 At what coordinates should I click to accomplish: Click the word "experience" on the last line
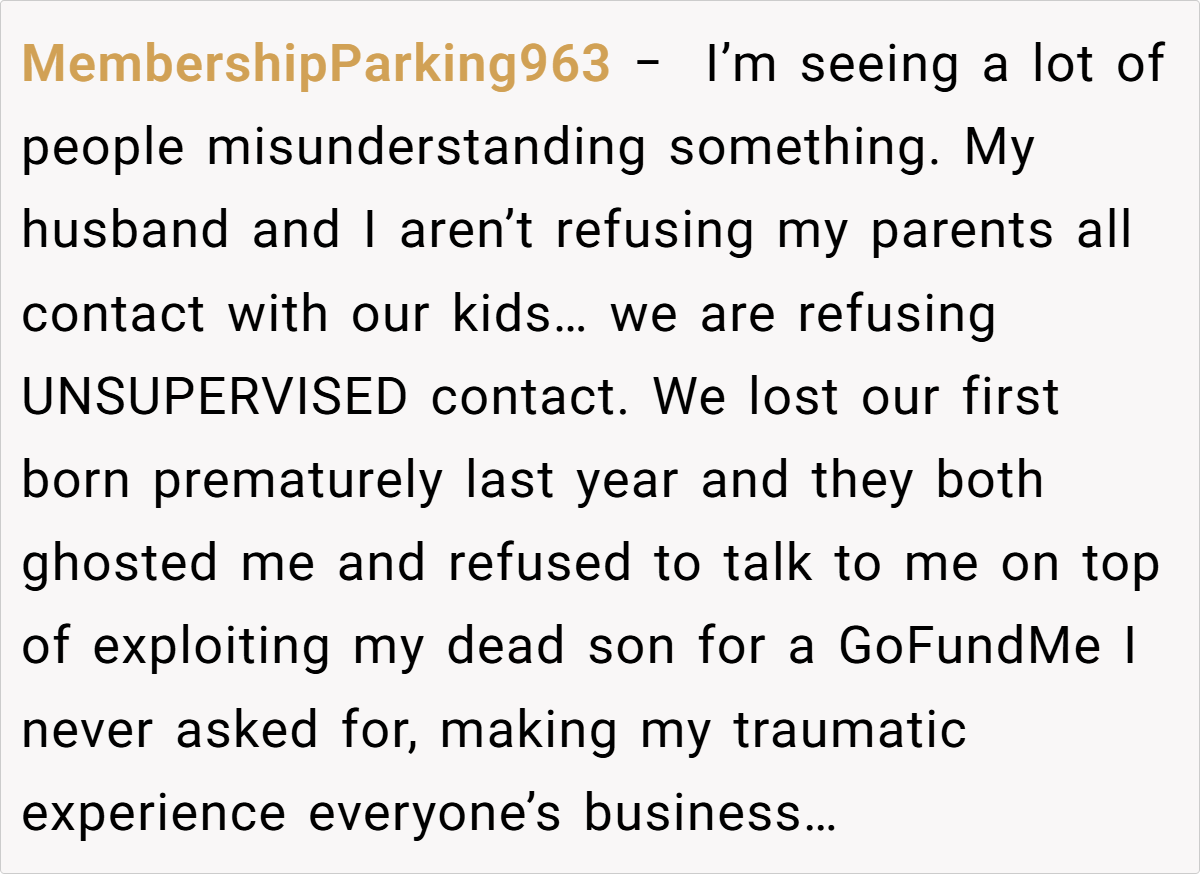click(x=154, y=812)
